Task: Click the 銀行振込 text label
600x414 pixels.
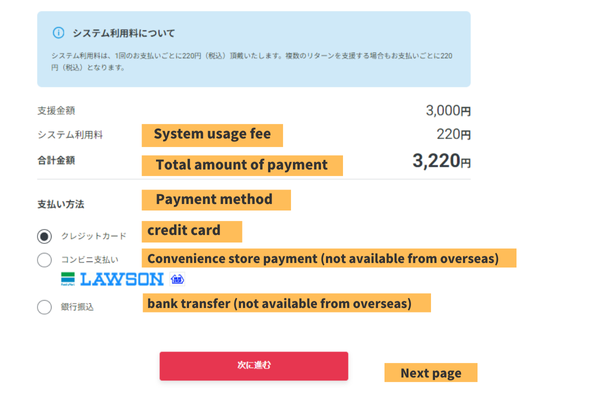Action: point(77,307)
